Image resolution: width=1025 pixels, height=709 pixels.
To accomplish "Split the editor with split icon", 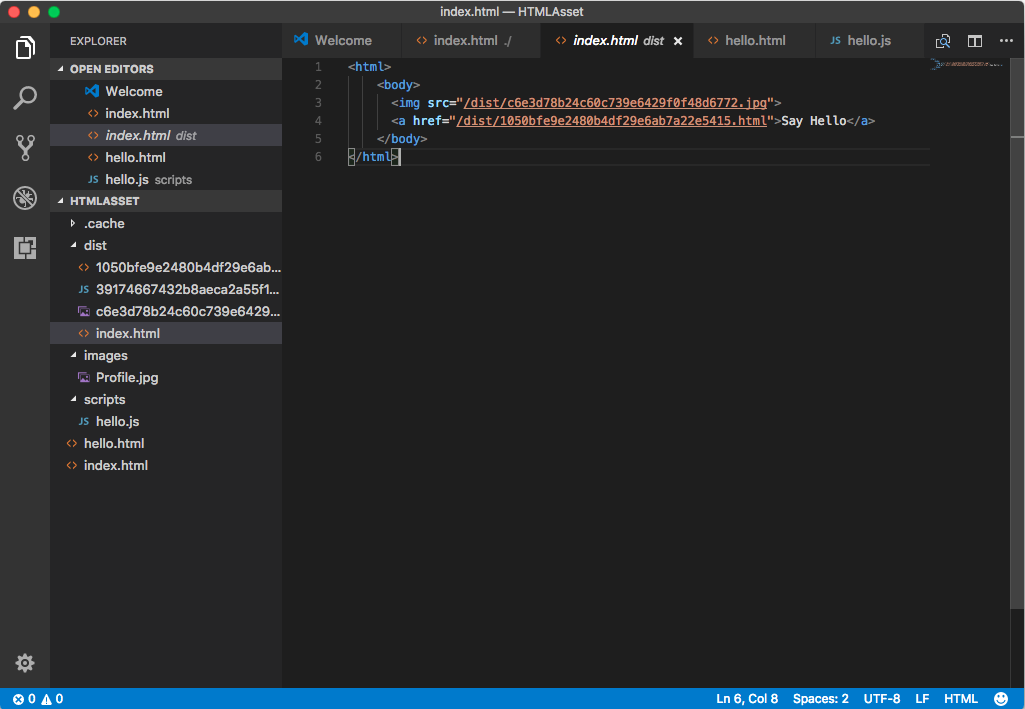I will [975, 41].
